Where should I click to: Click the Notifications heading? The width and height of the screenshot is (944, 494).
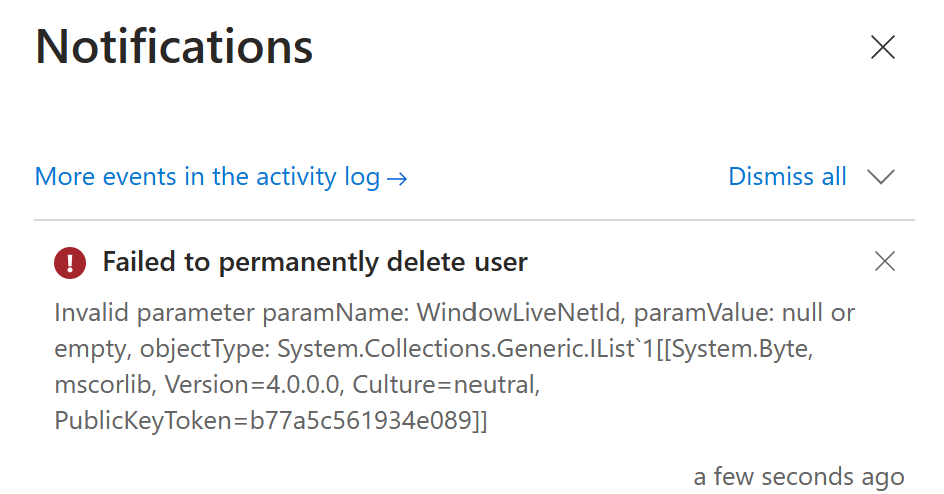[174, 47]
